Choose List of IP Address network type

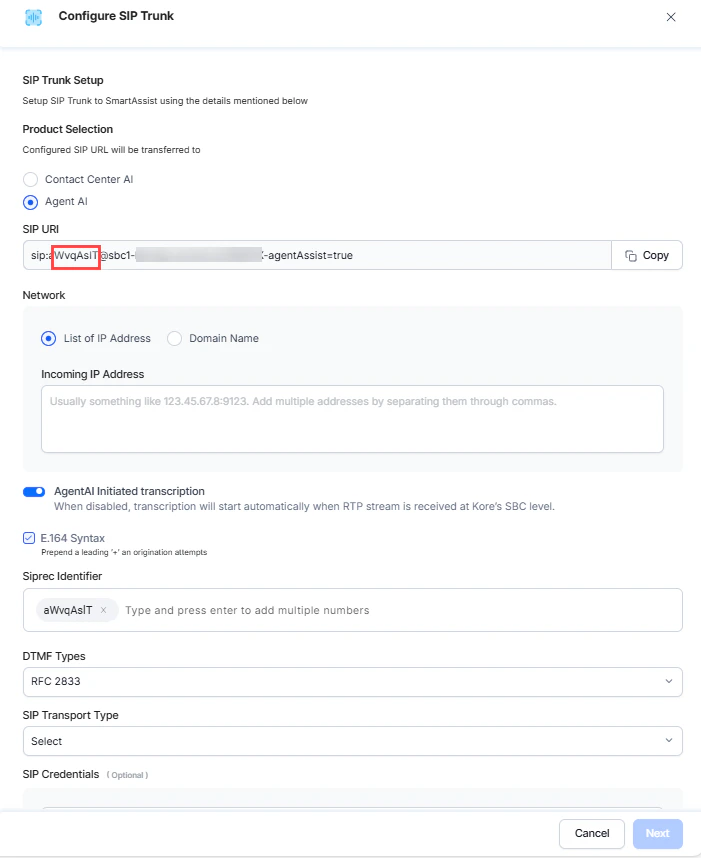click(48, 338)
